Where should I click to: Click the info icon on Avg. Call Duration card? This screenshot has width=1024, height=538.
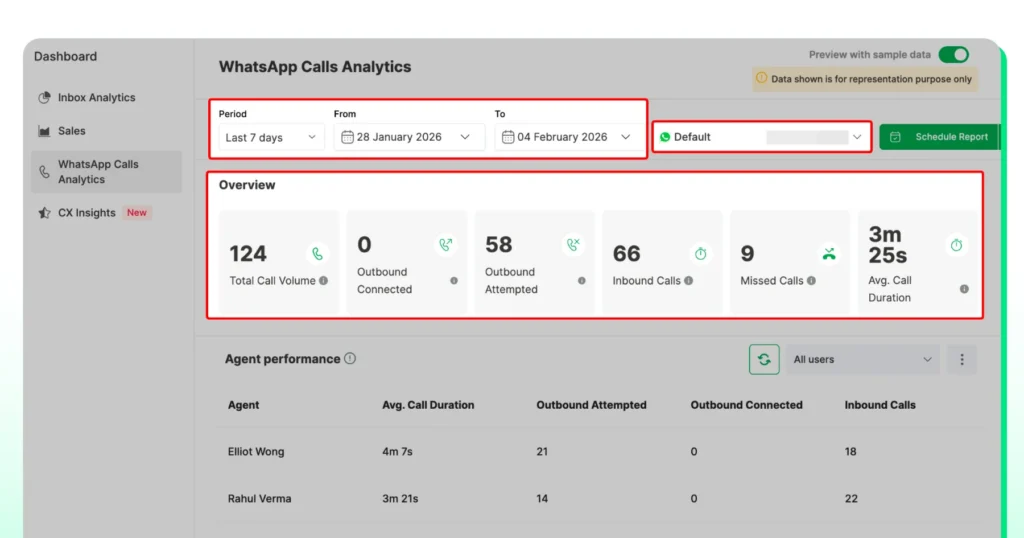tap(964, 289)
